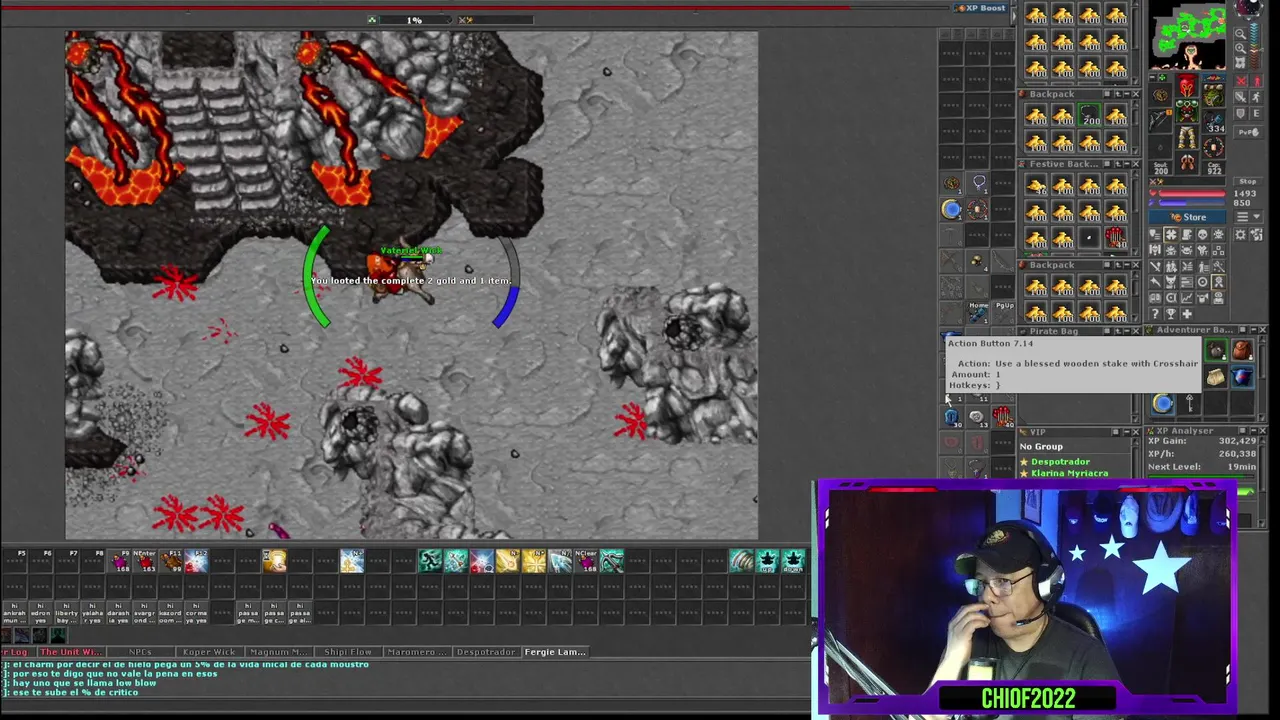The width and height of the screenshot is (1280, 720).
Task: Select VIP entry Klarina Myriacra
Action: (x=1070, y=473)
